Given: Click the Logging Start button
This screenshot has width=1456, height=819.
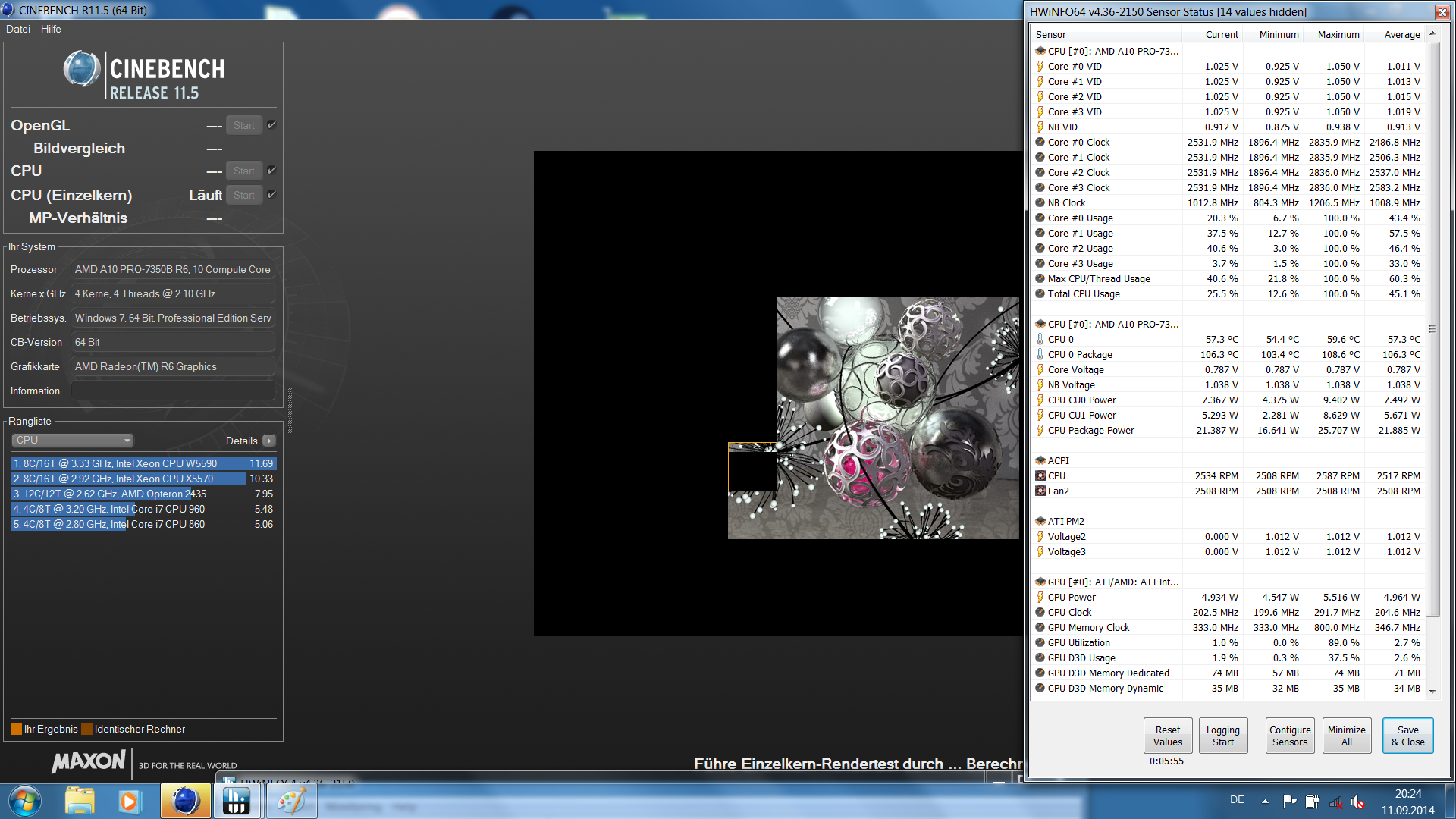Looking at the screenshot, I should coord(1223,736).
